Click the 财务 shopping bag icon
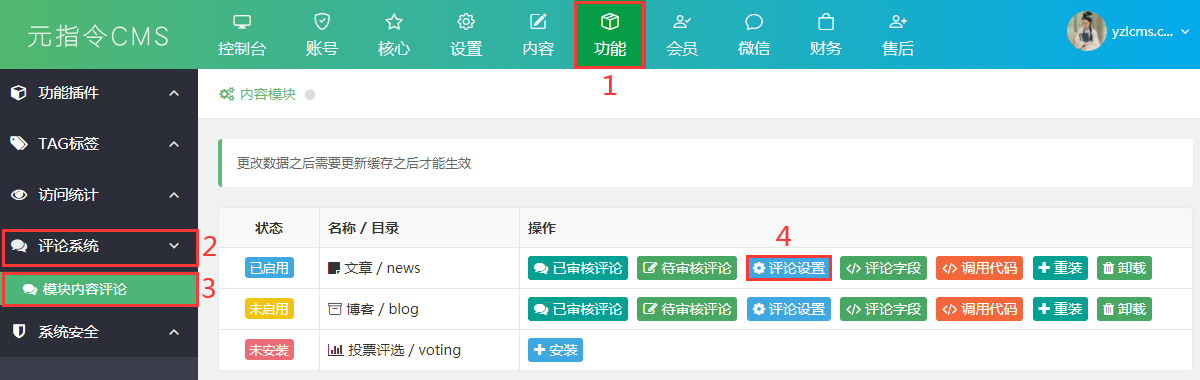Image resolution: width=1200 pixels, height=380 pixels. [825, 21]
